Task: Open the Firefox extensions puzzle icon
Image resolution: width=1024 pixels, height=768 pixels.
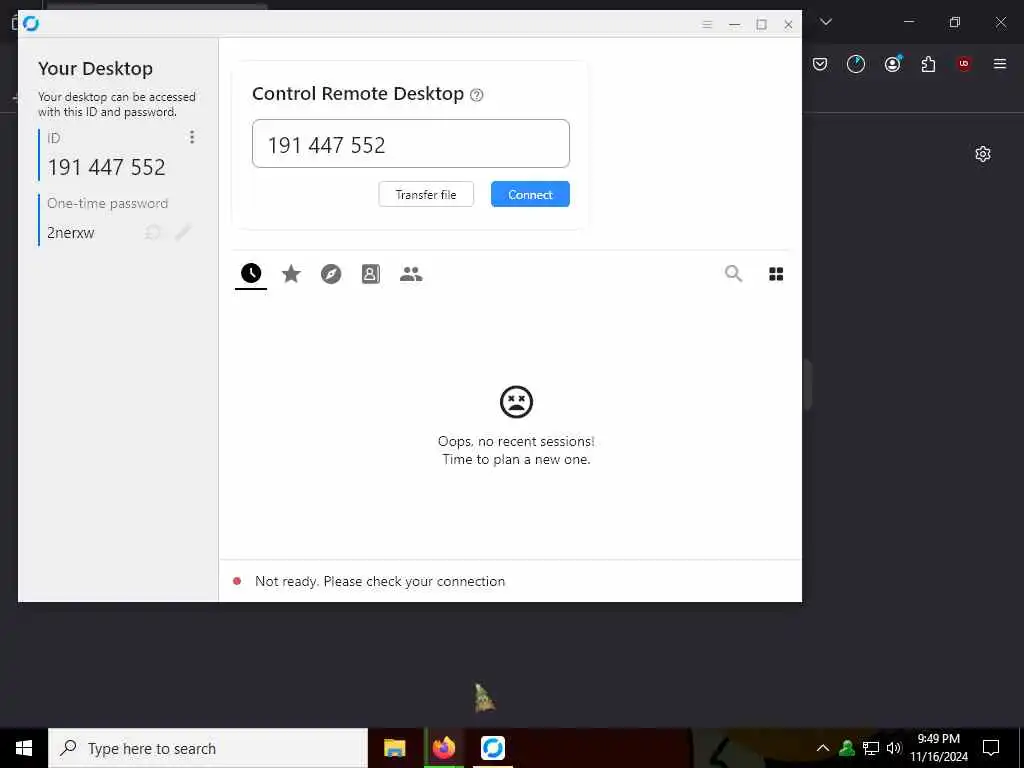Action: [x=928, y=64]
